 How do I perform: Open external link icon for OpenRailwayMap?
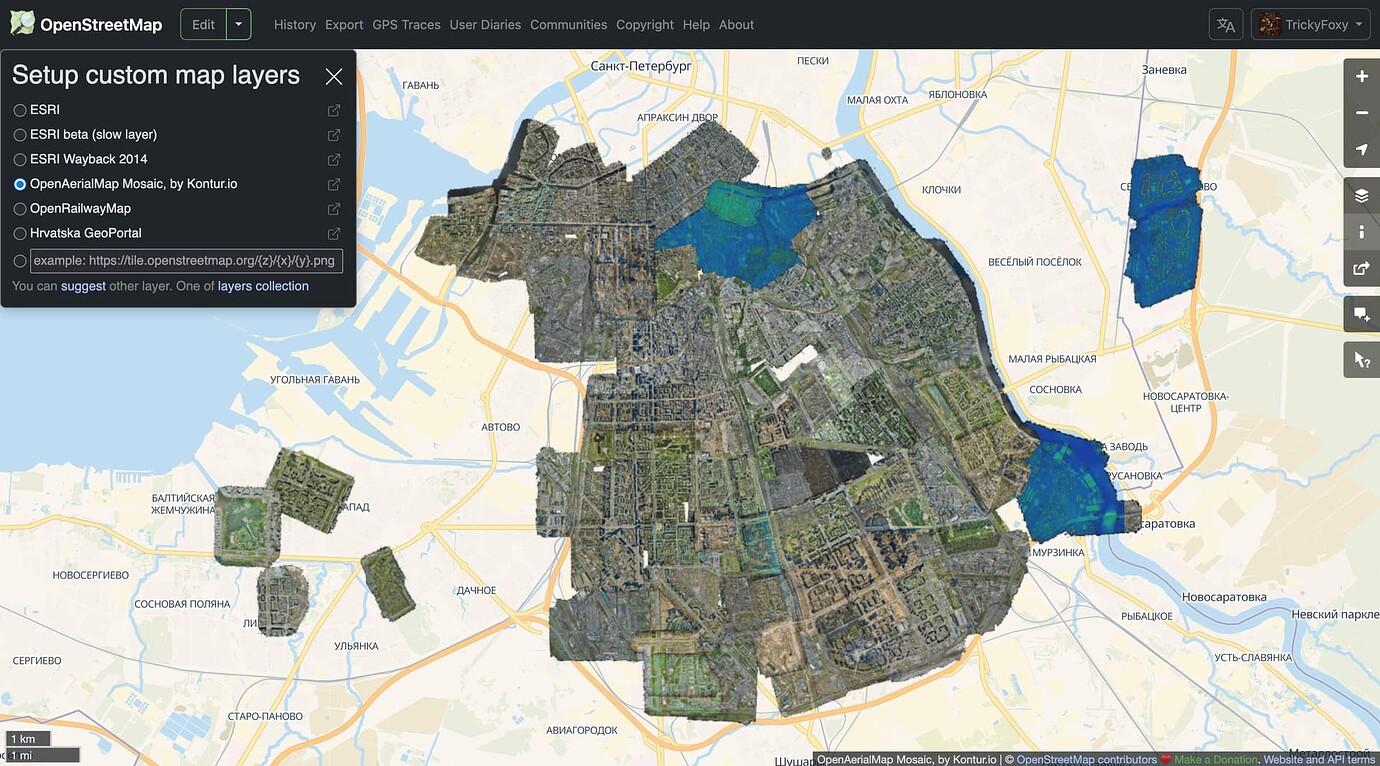pyautogui.click(x=334, y=209)
